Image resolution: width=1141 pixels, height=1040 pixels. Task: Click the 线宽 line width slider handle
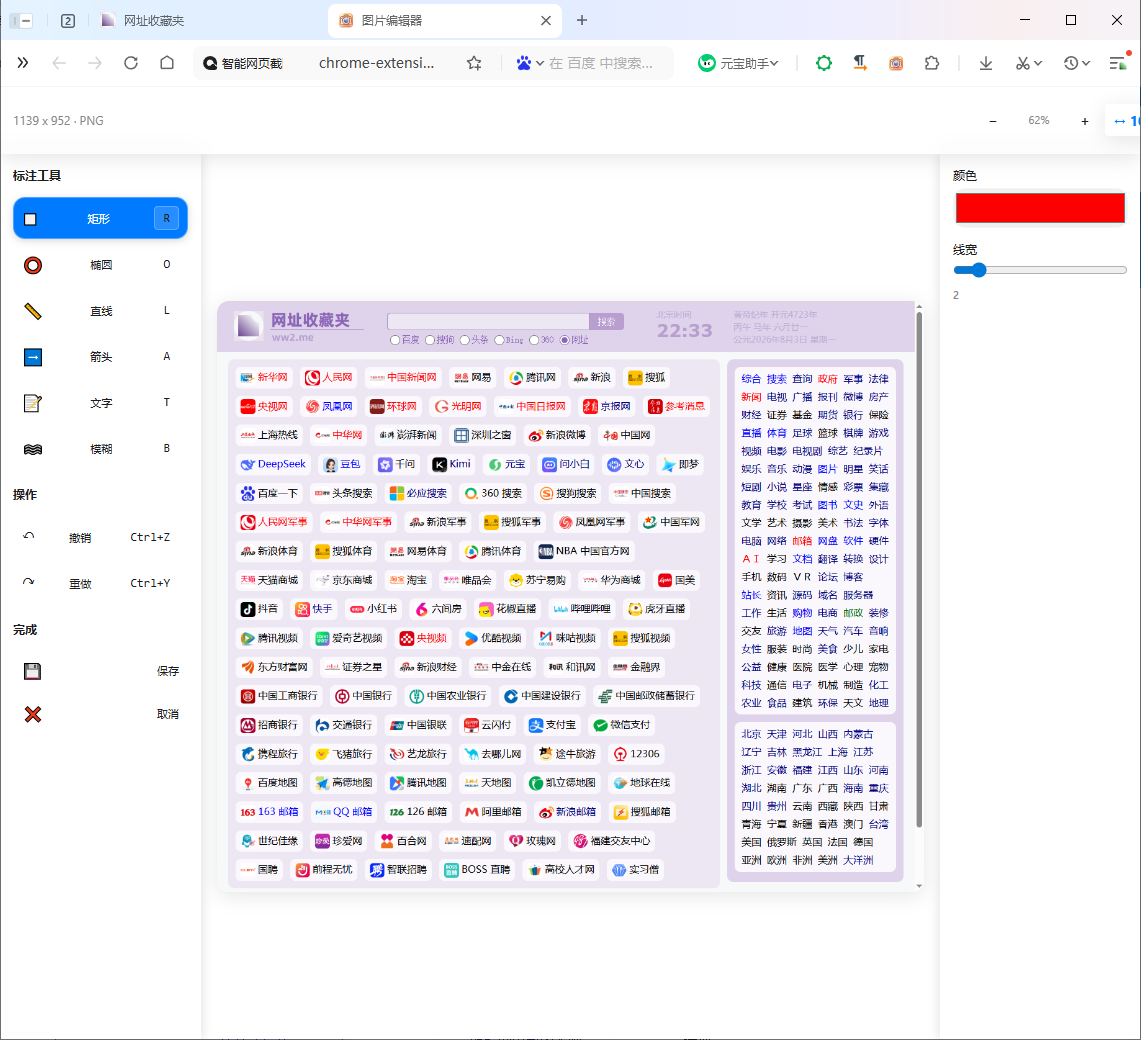click(x=979, y=270)
